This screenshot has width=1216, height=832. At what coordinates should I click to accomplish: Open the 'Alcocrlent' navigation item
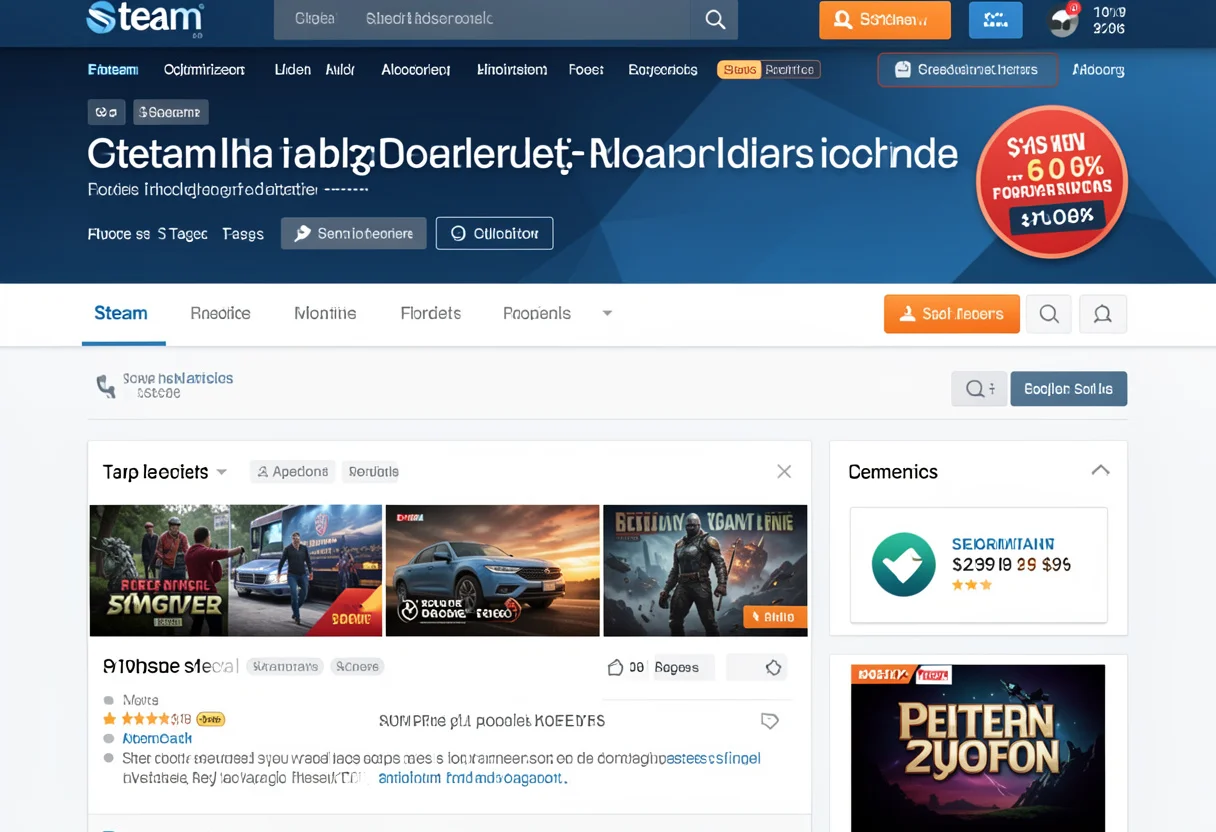pyautogui.click(x=416, y=70)
